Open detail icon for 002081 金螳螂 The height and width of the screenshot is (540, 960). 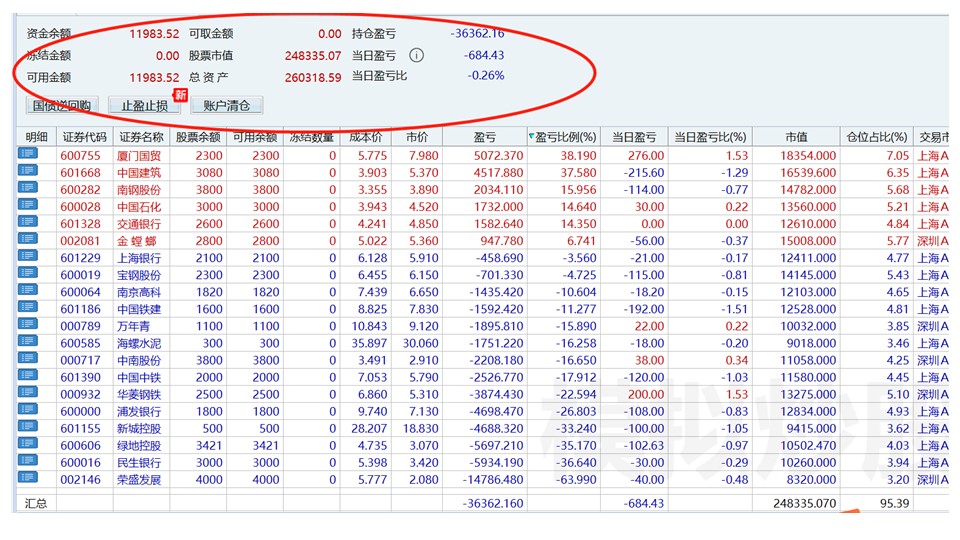pos(28,239)
